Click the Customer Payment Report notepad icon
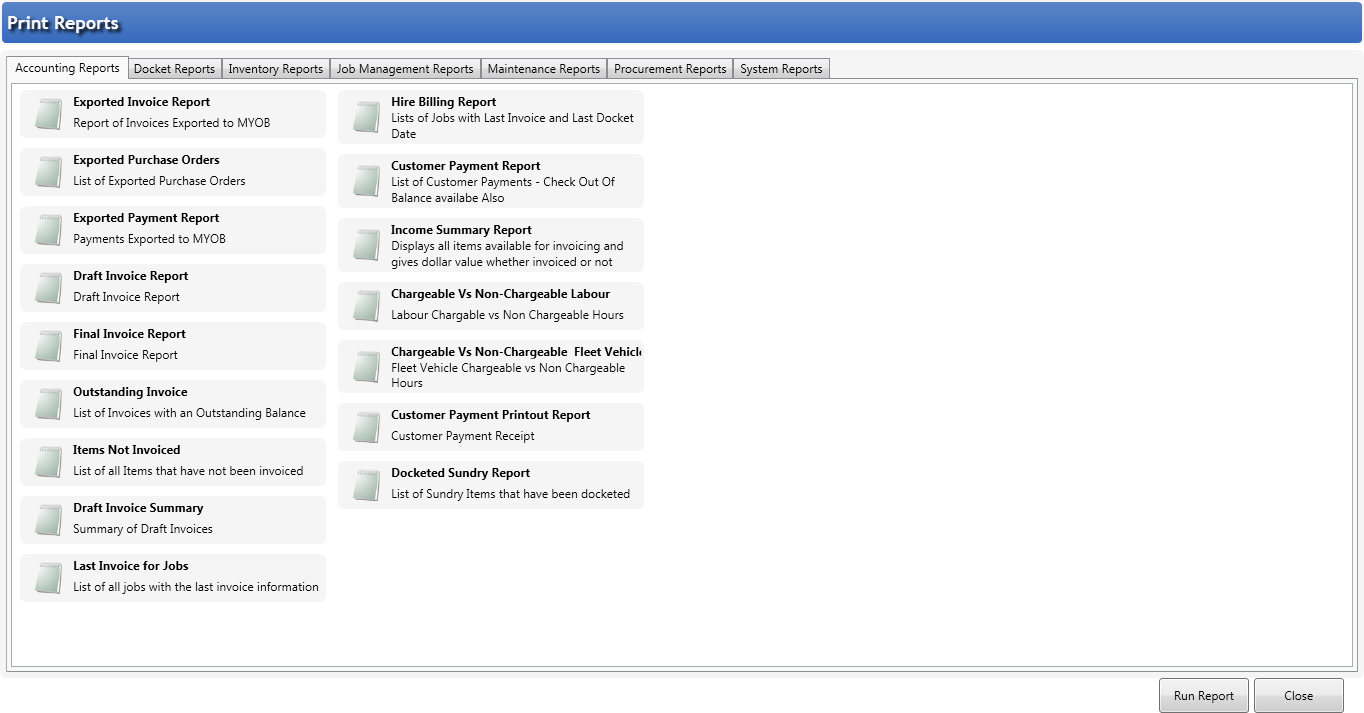 (366, 181)
